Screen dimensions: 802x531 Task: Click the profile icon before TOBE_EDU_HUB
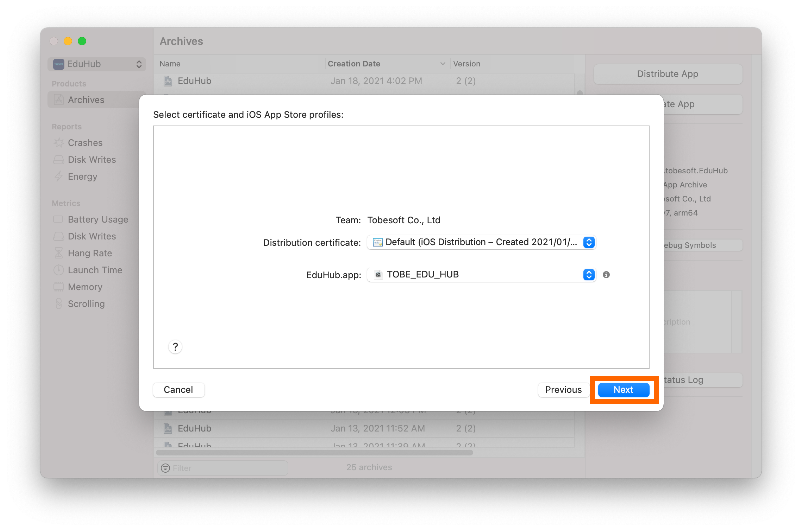click(x=378, y=275)
